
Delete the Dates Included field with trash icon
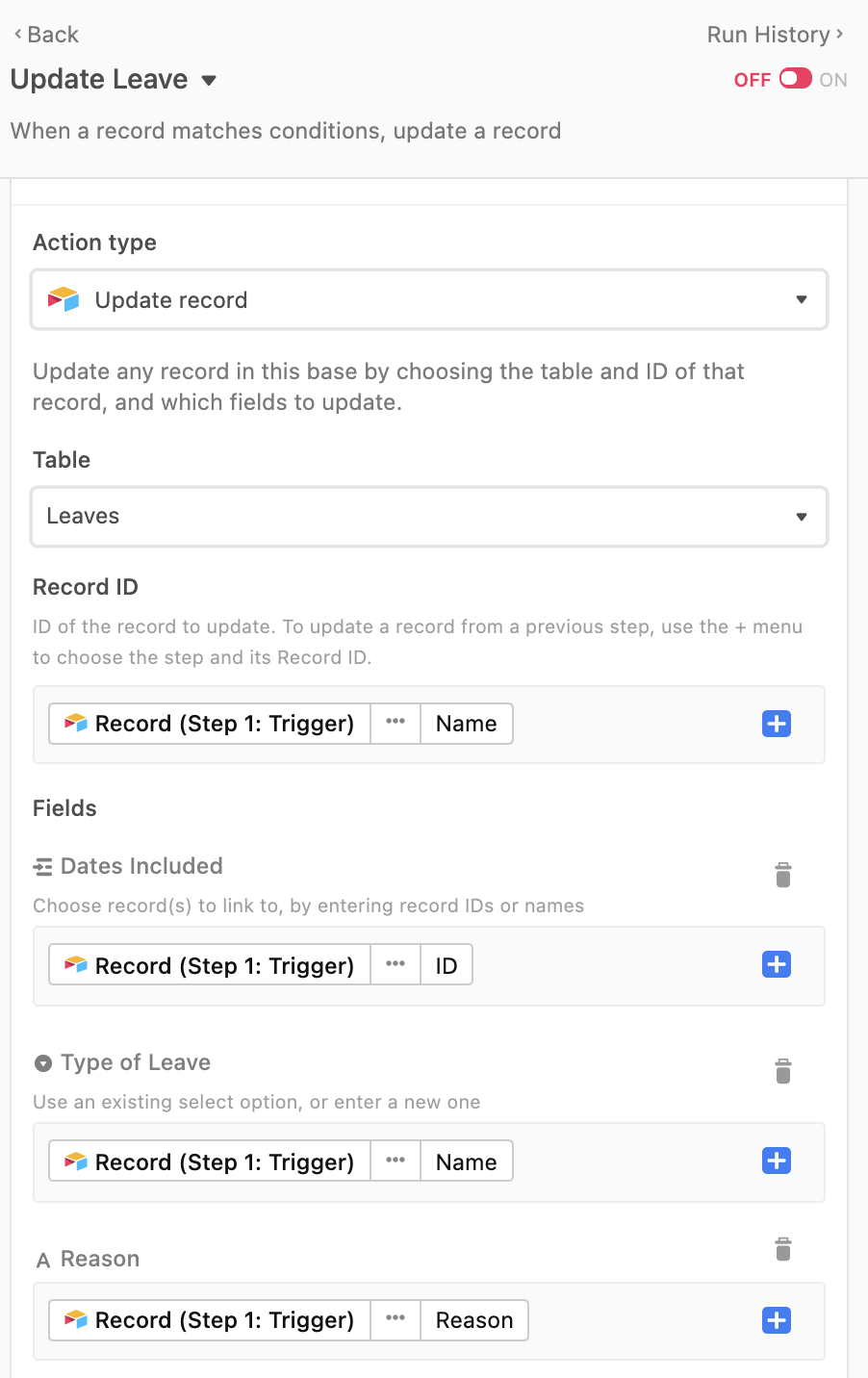tap(783, 875)
